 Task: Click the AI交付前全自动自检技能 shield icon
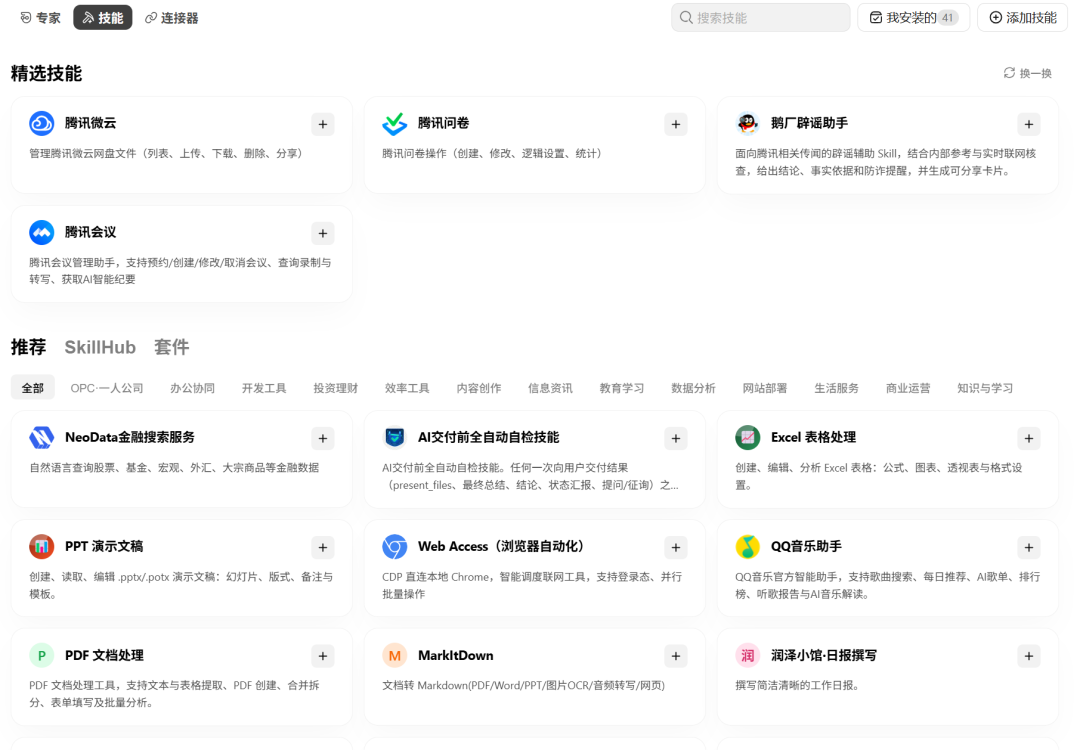(x=395, y=437)
